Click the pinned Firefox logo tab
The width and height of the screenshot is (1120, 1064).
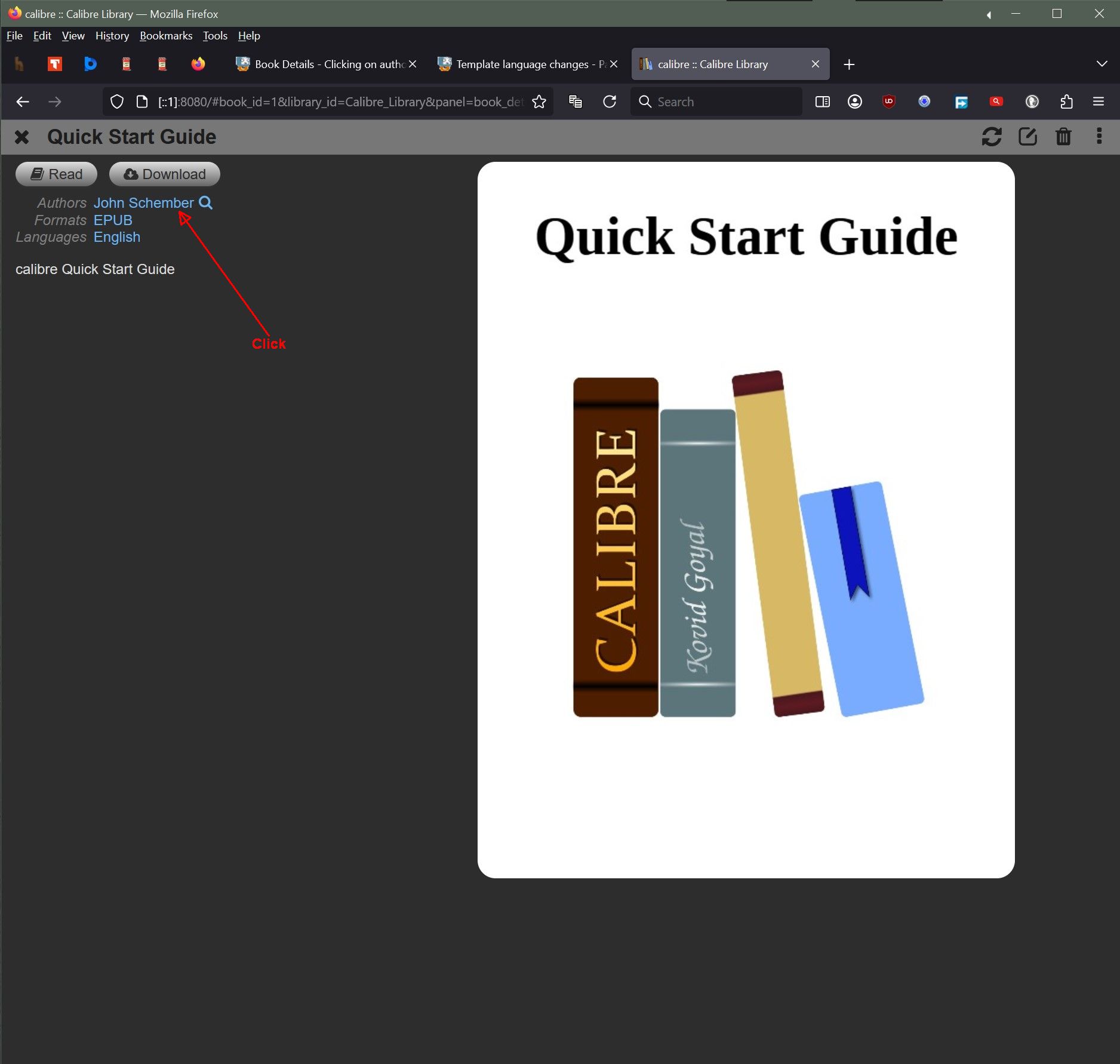[198, 64]
